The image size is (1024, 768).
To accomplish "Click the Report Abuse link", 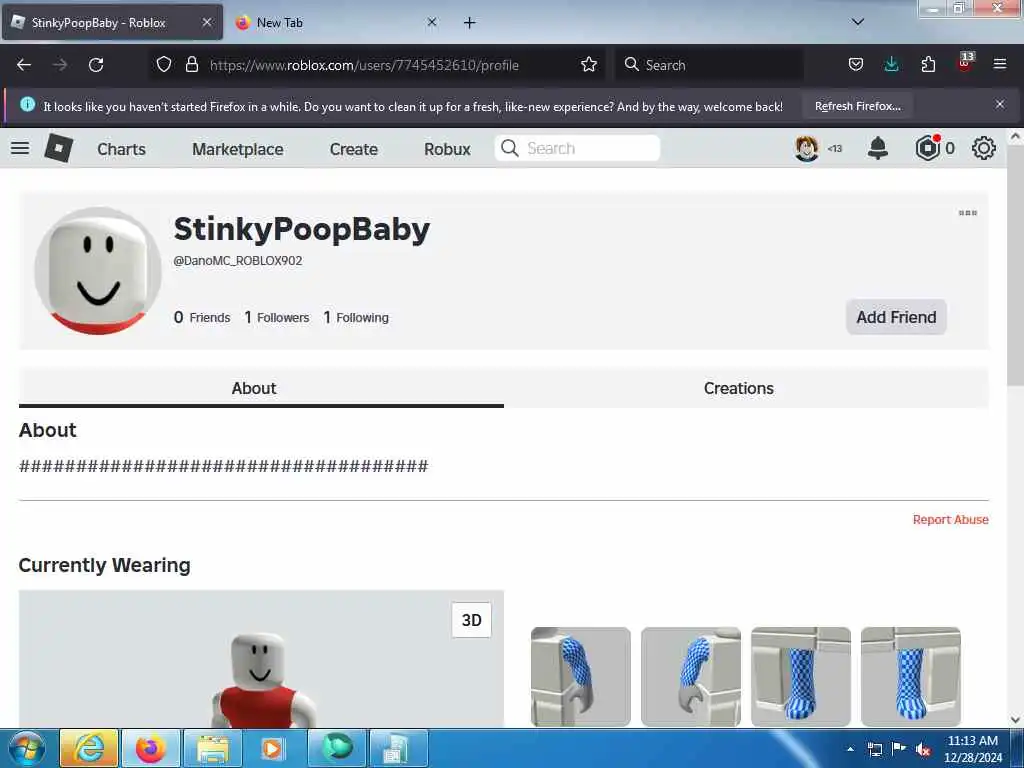I will (x=950, y=519).
